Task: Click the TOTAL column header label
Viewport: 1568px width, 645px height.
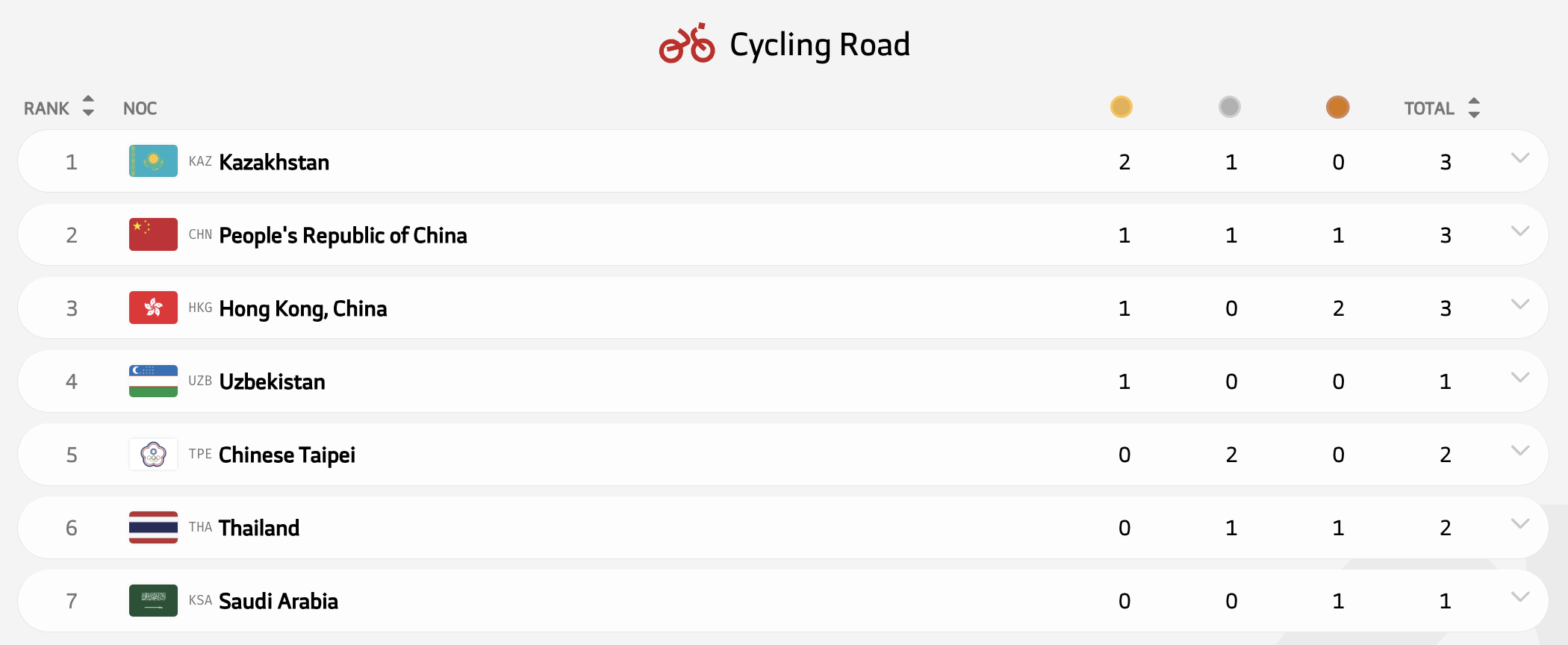Action: coord(1428,108)
